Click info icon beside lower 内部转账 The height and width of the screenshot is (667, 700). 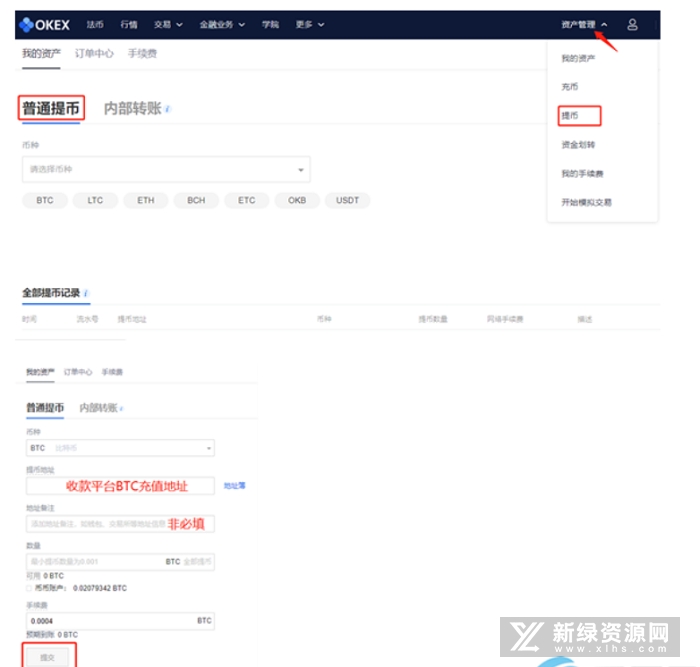pos(122,408)
